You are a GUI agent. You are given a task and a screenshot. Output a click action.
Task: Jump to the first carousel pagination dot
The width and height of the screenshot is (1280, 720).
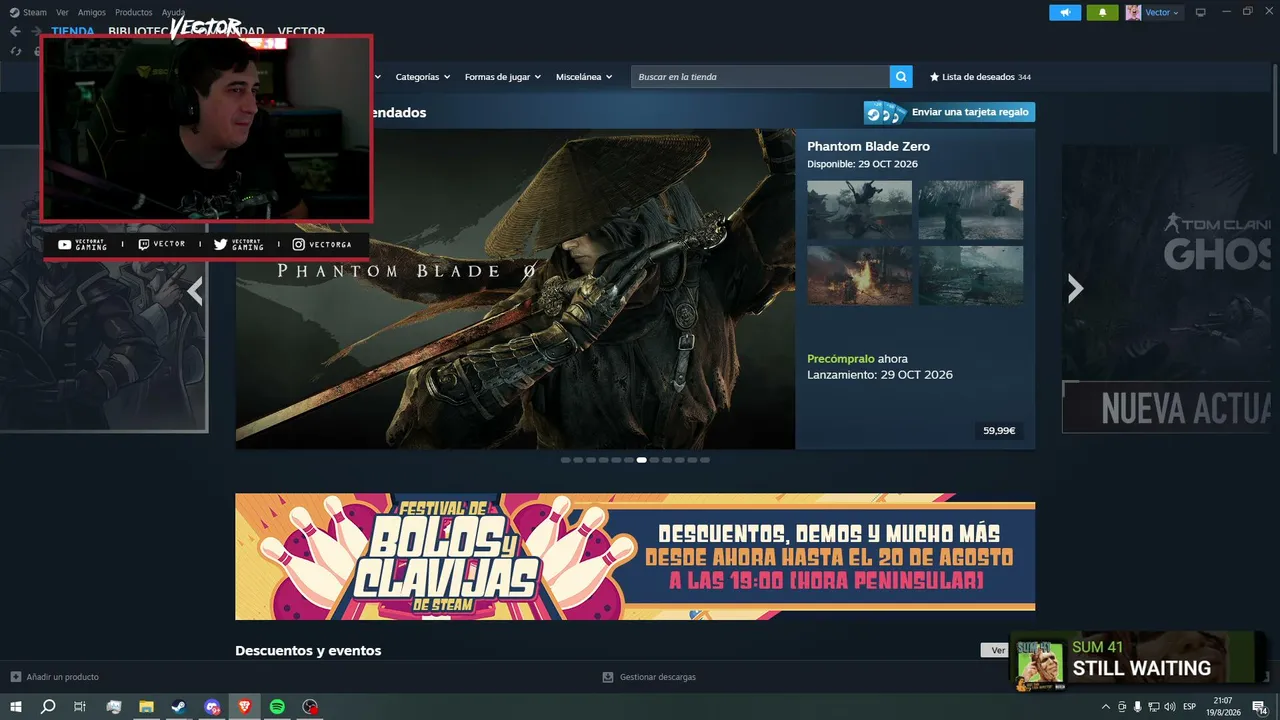[x=566, y=460]
